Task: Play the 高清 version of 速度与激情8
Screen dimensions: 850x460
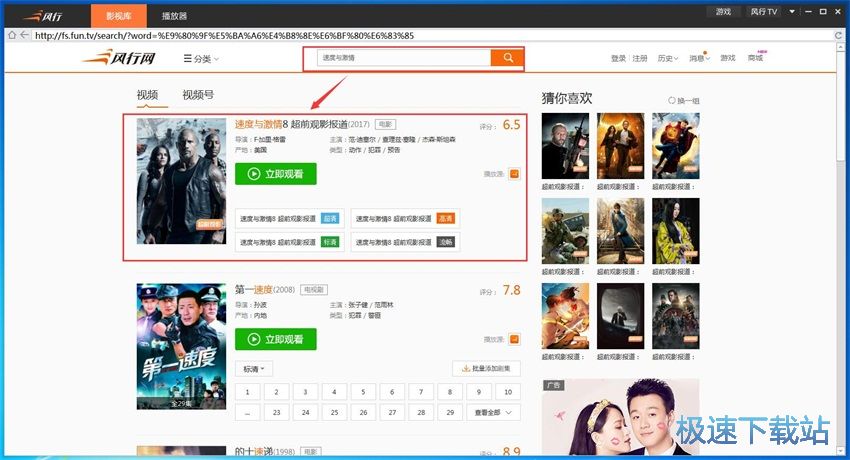Action: click(405, 219)
